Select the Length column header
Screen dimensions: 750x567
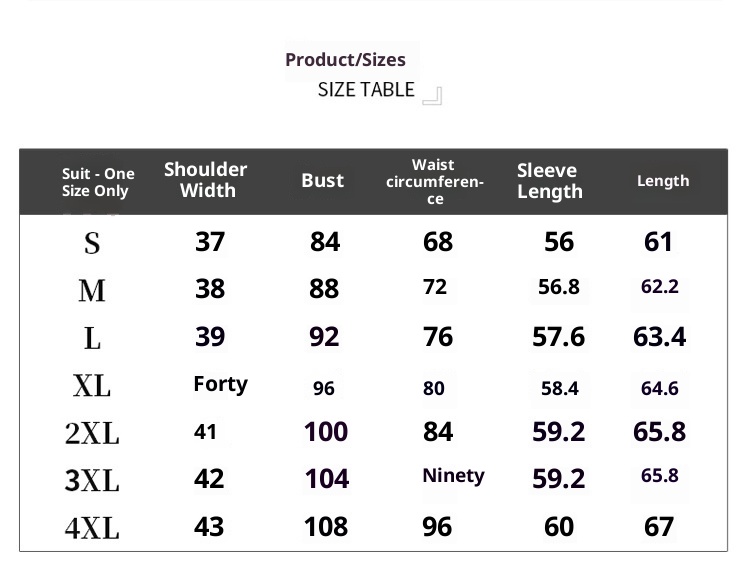[662, 181]
